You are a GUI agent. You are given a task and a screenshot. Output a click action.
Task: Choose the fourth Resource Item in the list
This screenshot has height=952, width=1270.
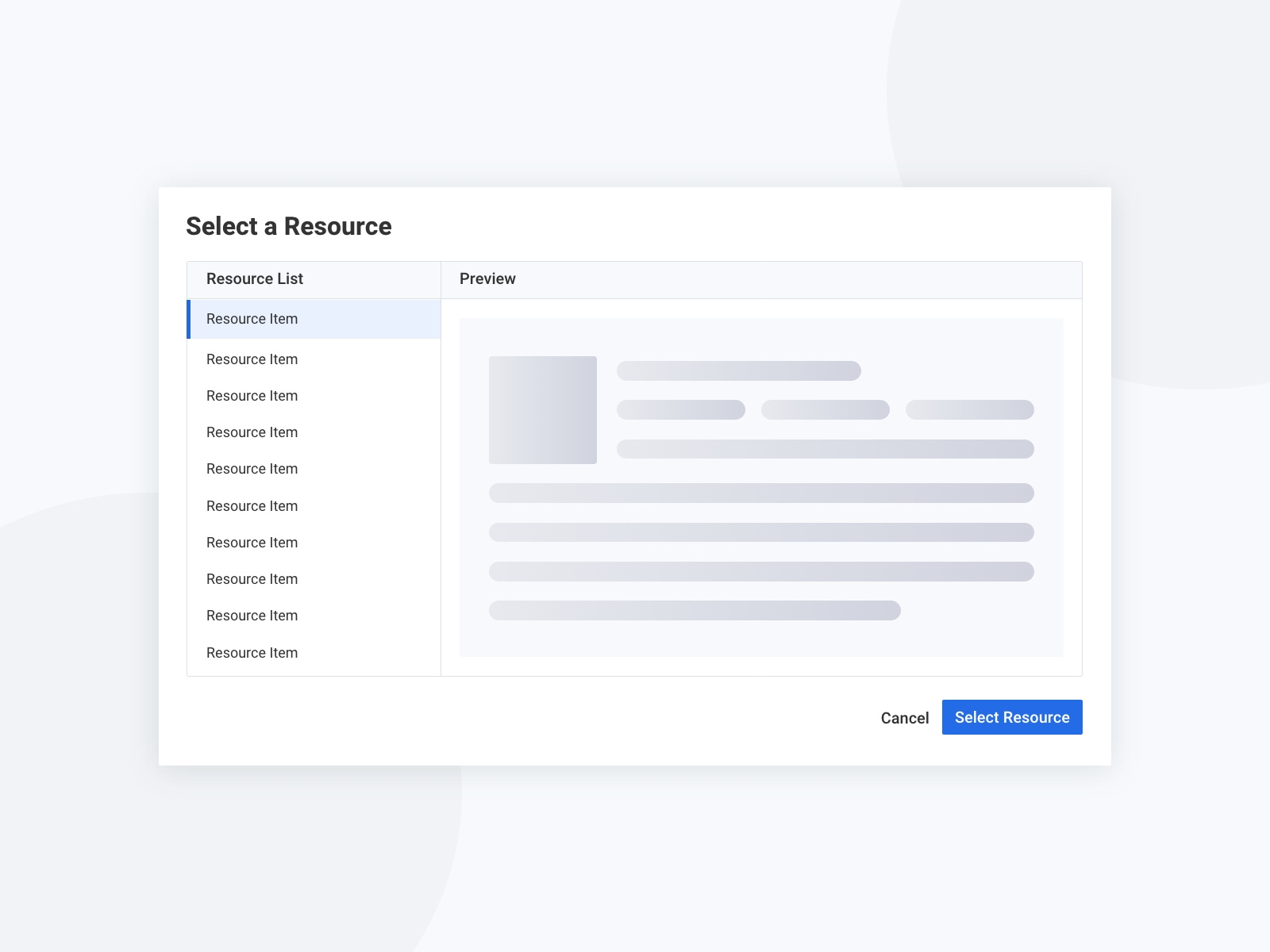[x=314, y=432]
